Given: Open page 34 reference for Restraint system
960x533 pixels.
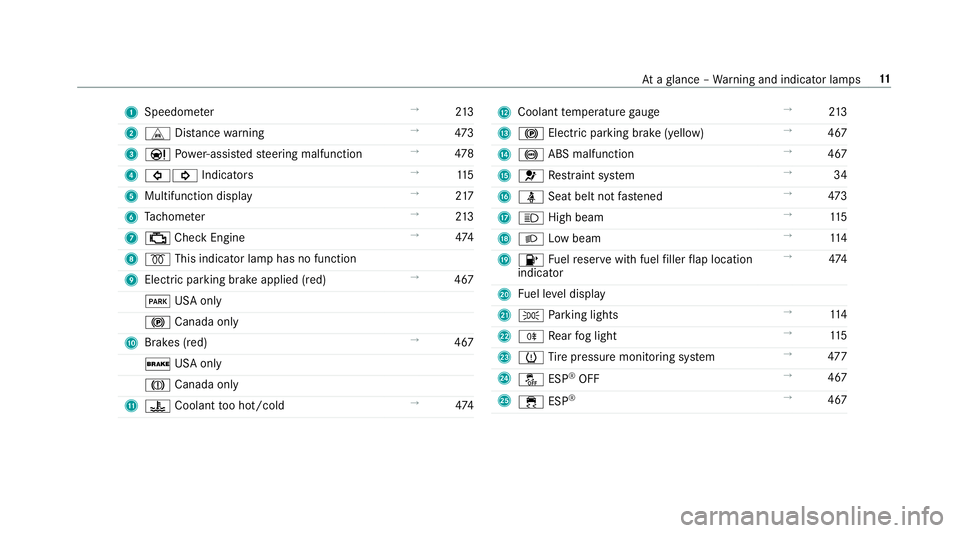Looking at the screenshot, I should (x=840, y=175).
